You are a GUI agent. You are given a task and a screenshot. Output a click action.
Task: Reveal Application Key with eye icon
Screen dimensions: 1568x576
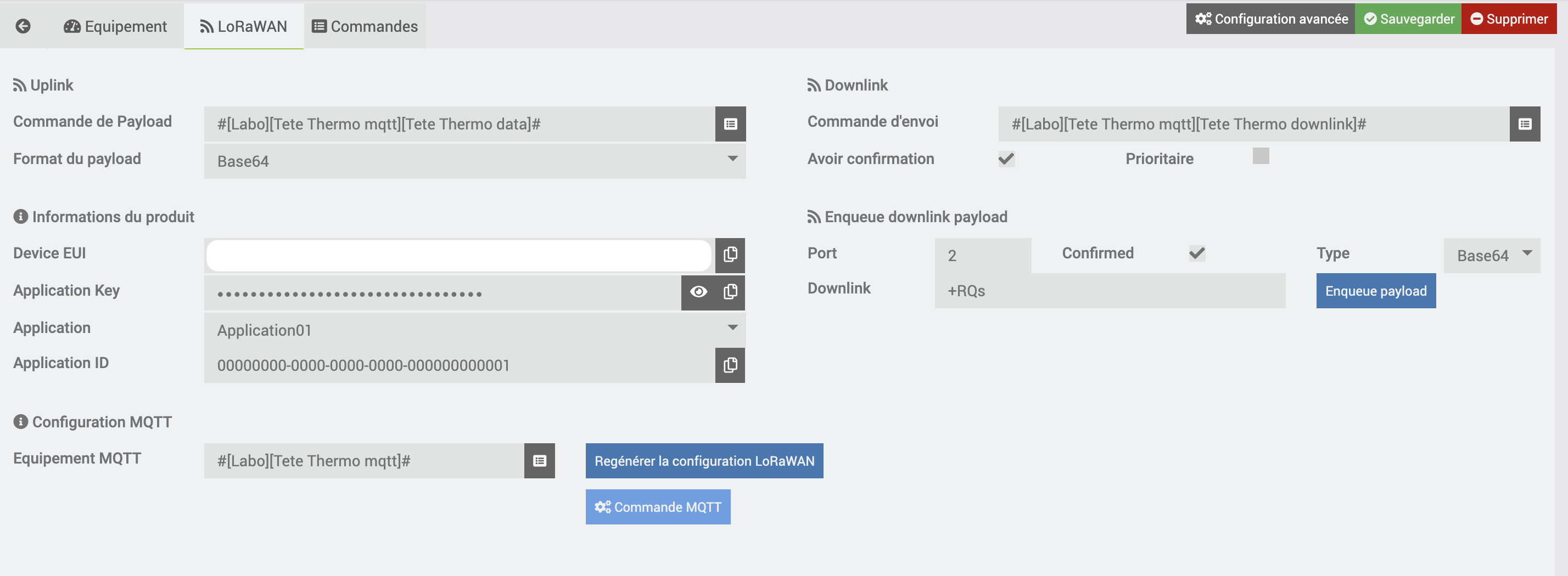[698, 292]
